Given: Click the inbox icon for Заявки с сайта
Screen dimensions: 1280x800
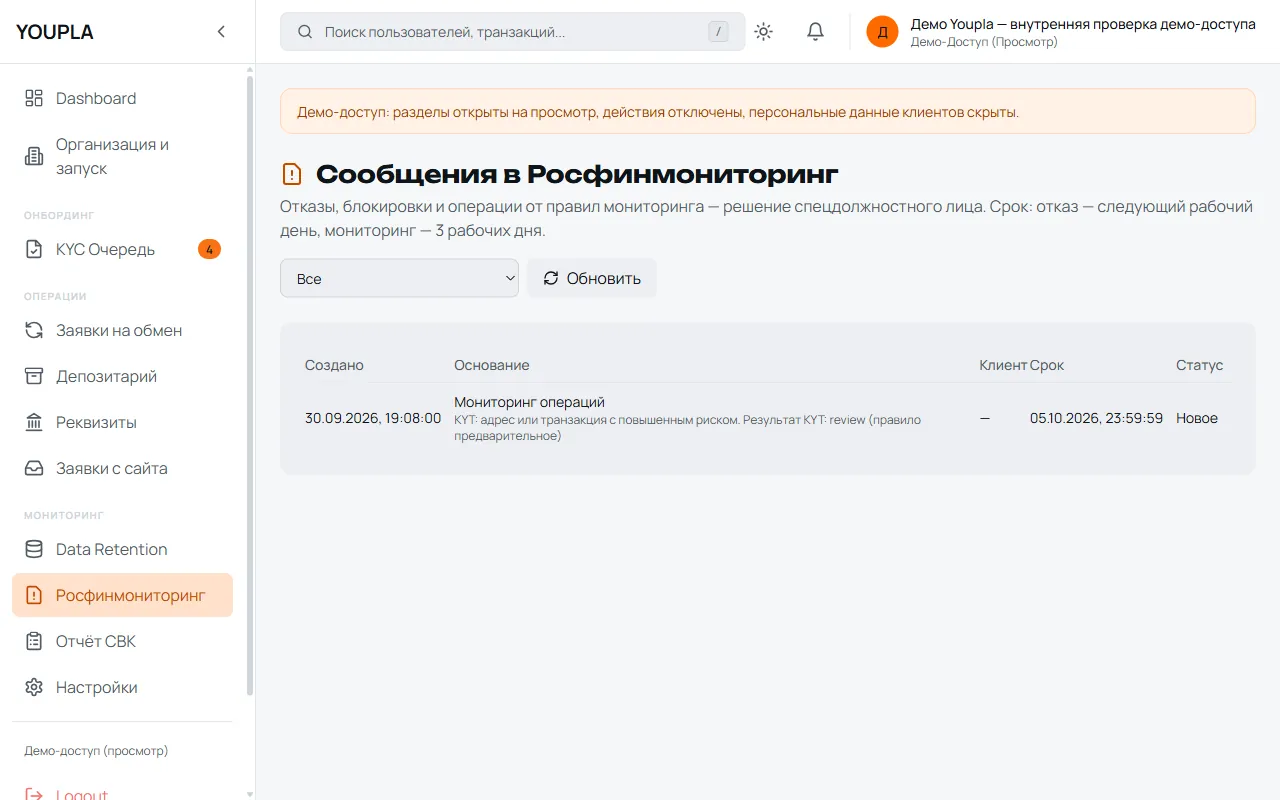Looking at the screenshot, I should (34, 468).
